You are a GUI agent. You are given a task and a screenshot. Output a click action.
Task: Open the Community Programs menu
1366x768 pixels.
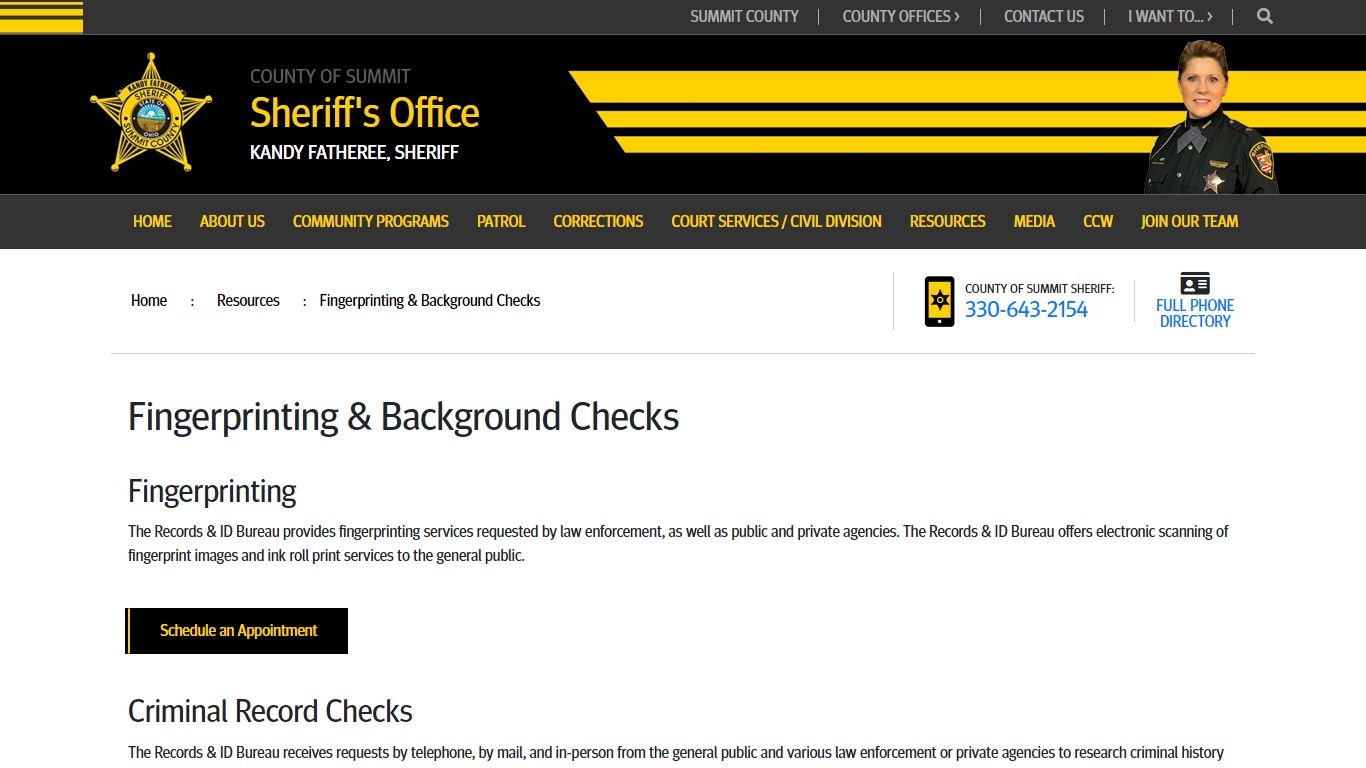click(371, 221)
